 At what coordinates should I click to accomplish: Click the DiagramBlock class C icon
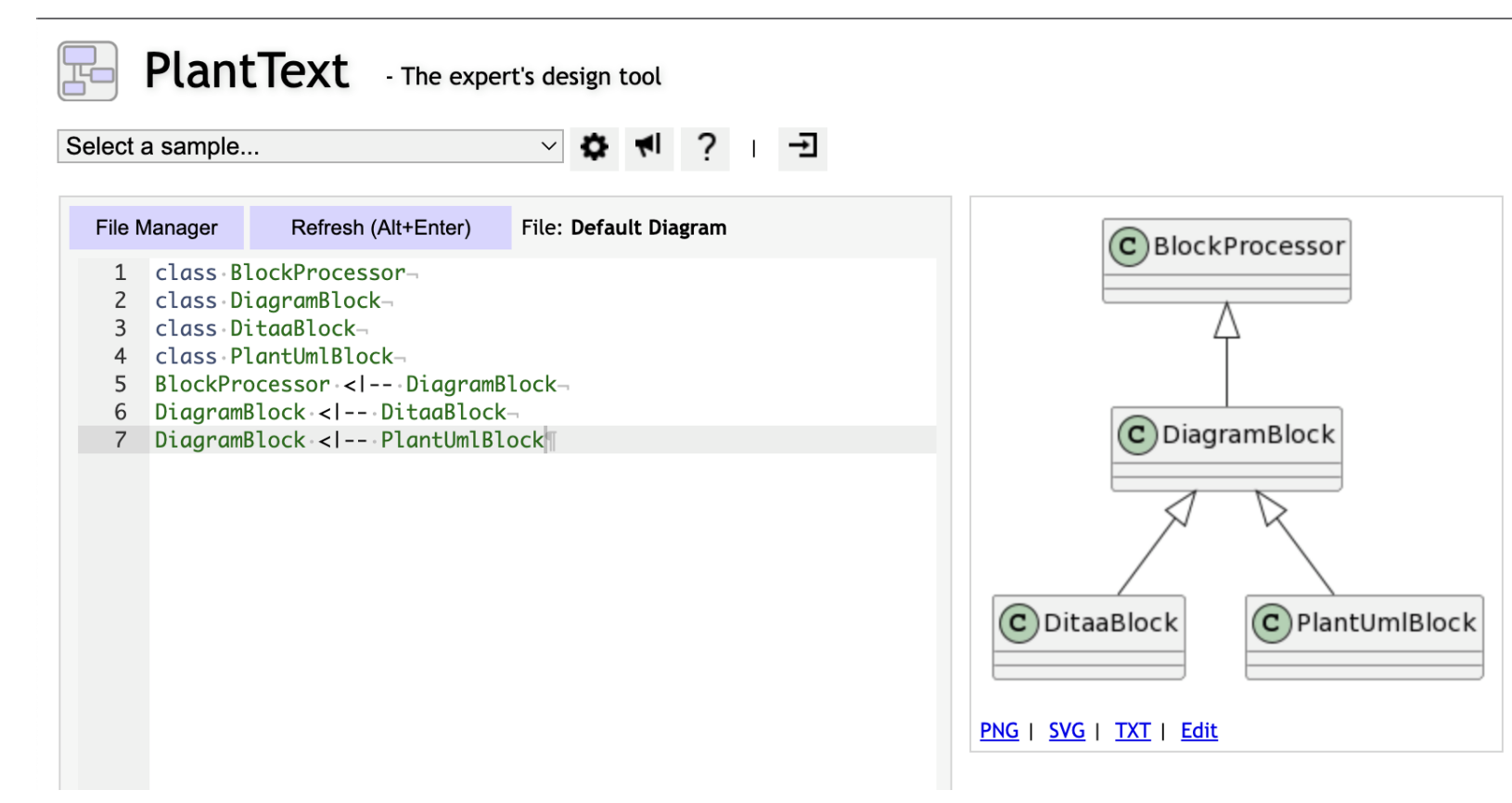(1136, 435)
